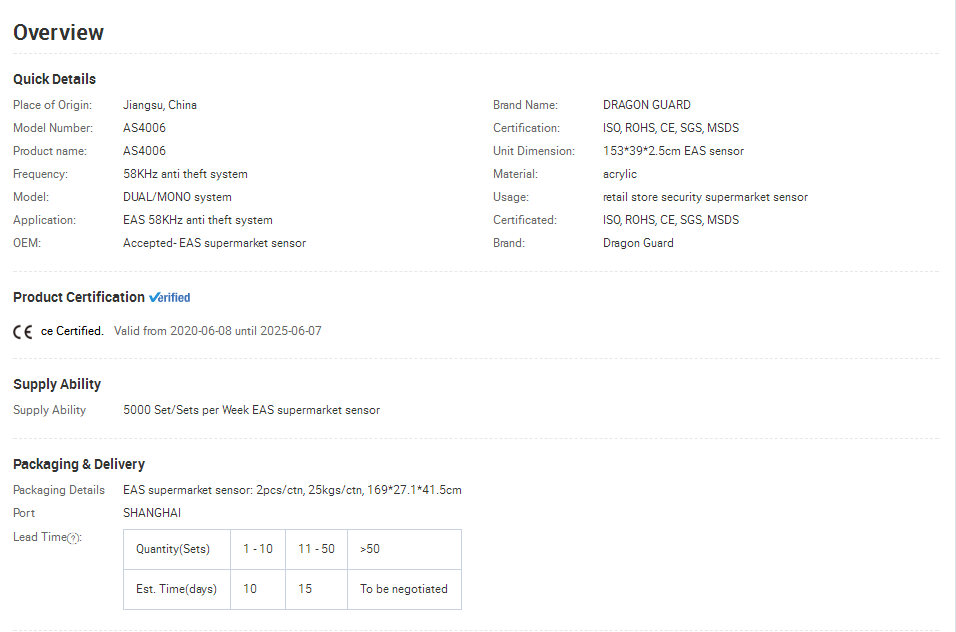
Task: Click the Supply Ability section heading
Action: click(57, 385)
